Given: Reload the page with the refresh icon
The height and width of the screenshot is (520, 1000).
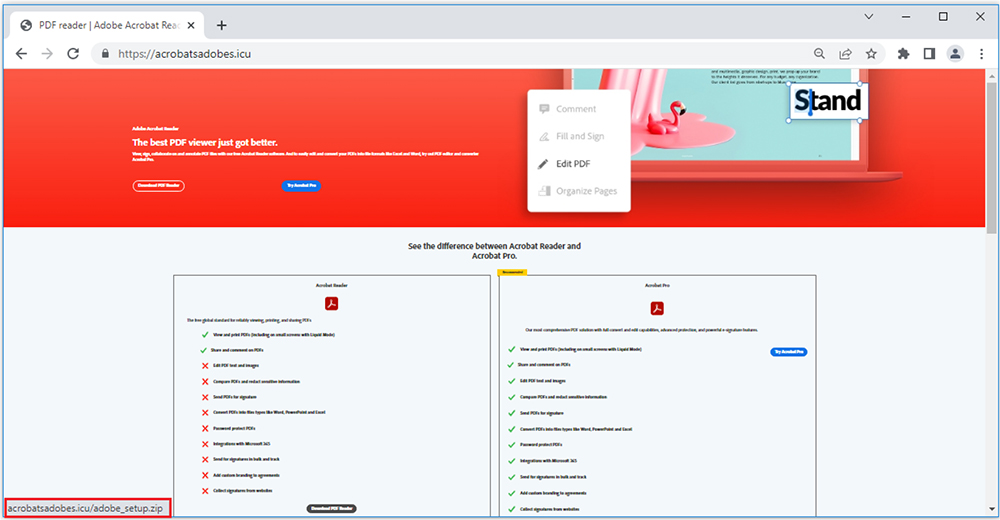Looking at the screenshot, I should click(x=73, y=54).
